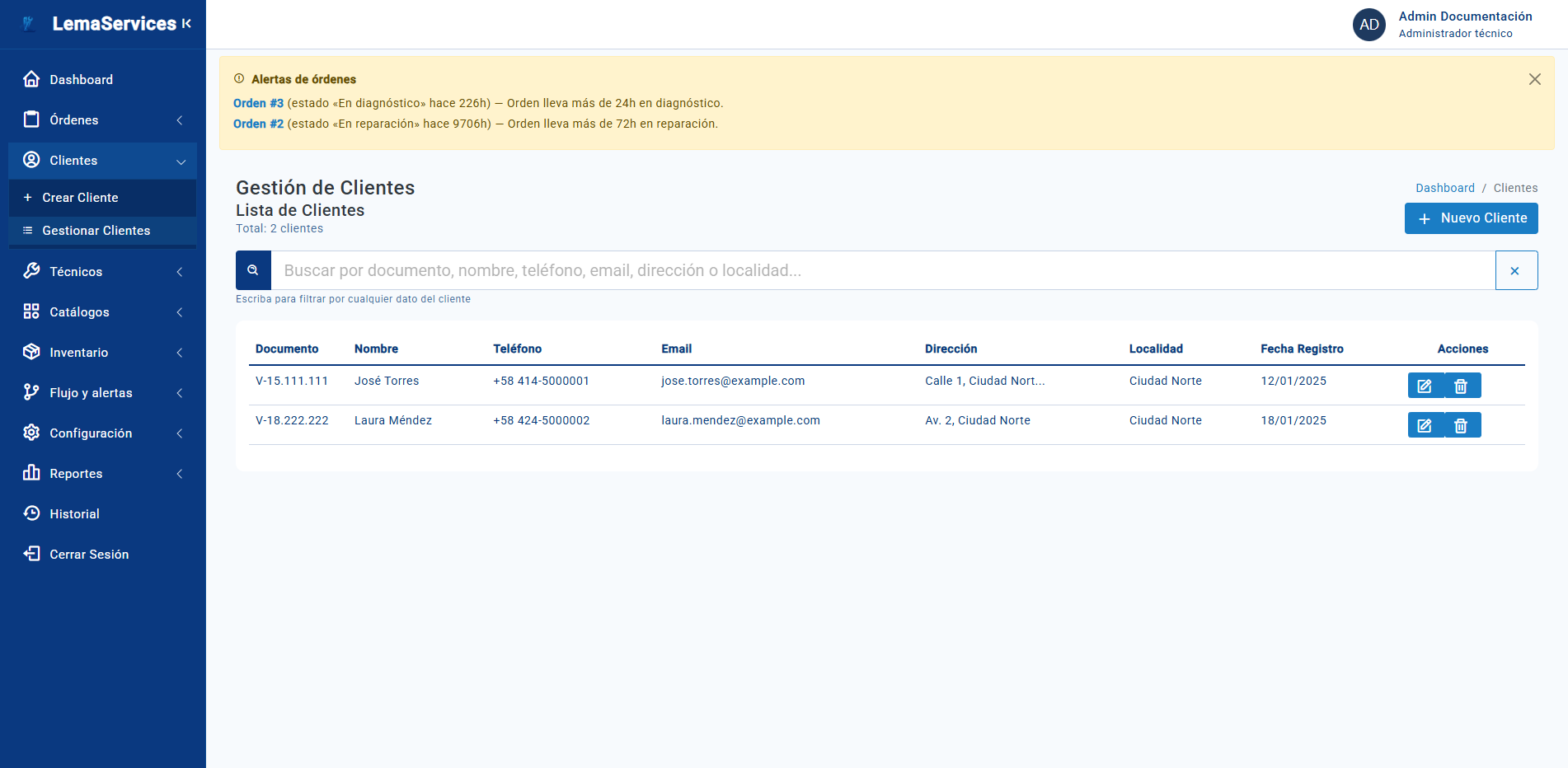The height and width of the screenshot is (768, 1568).
Task: Select the Historial menu item
Action: coord(74,514)
